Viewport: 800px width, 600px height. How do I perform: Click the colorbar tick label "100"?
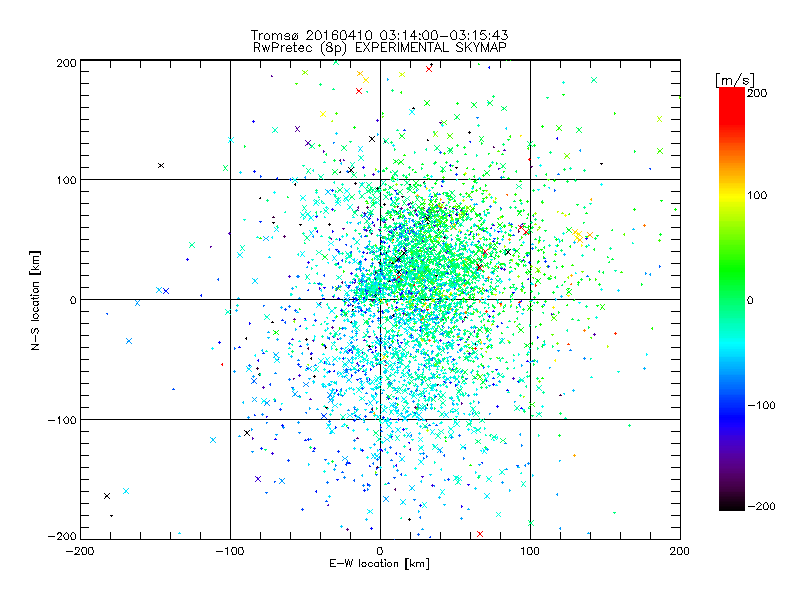pyautogui.click(x=757, y=195)
